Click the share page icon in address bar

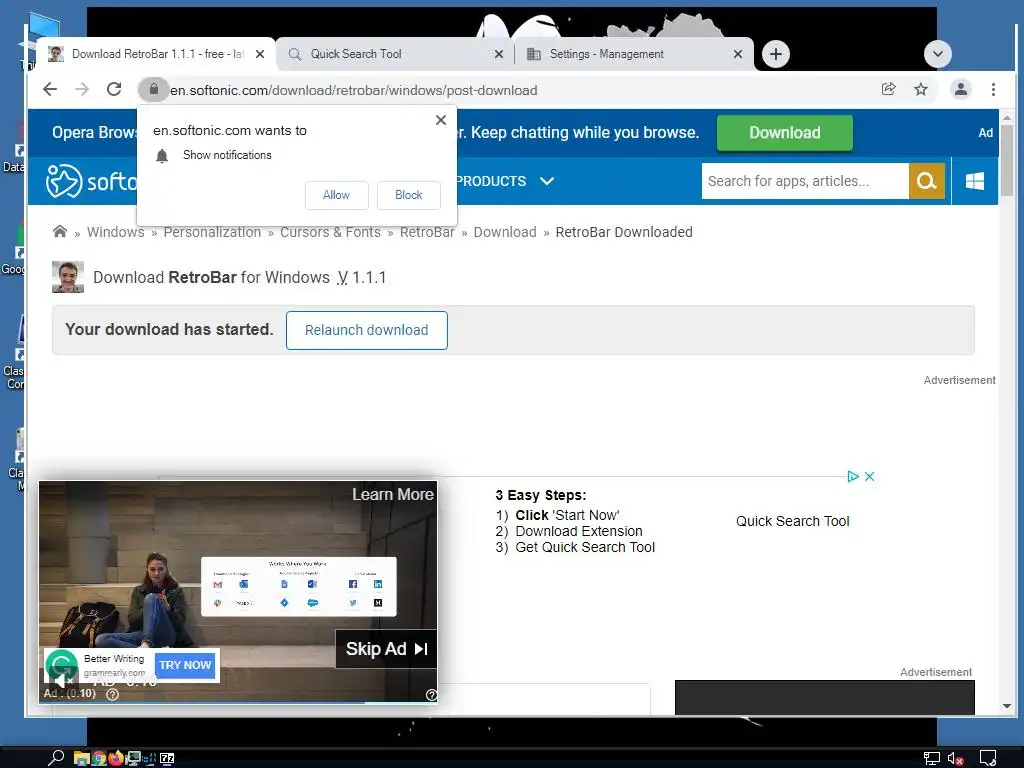pos(888,89)
